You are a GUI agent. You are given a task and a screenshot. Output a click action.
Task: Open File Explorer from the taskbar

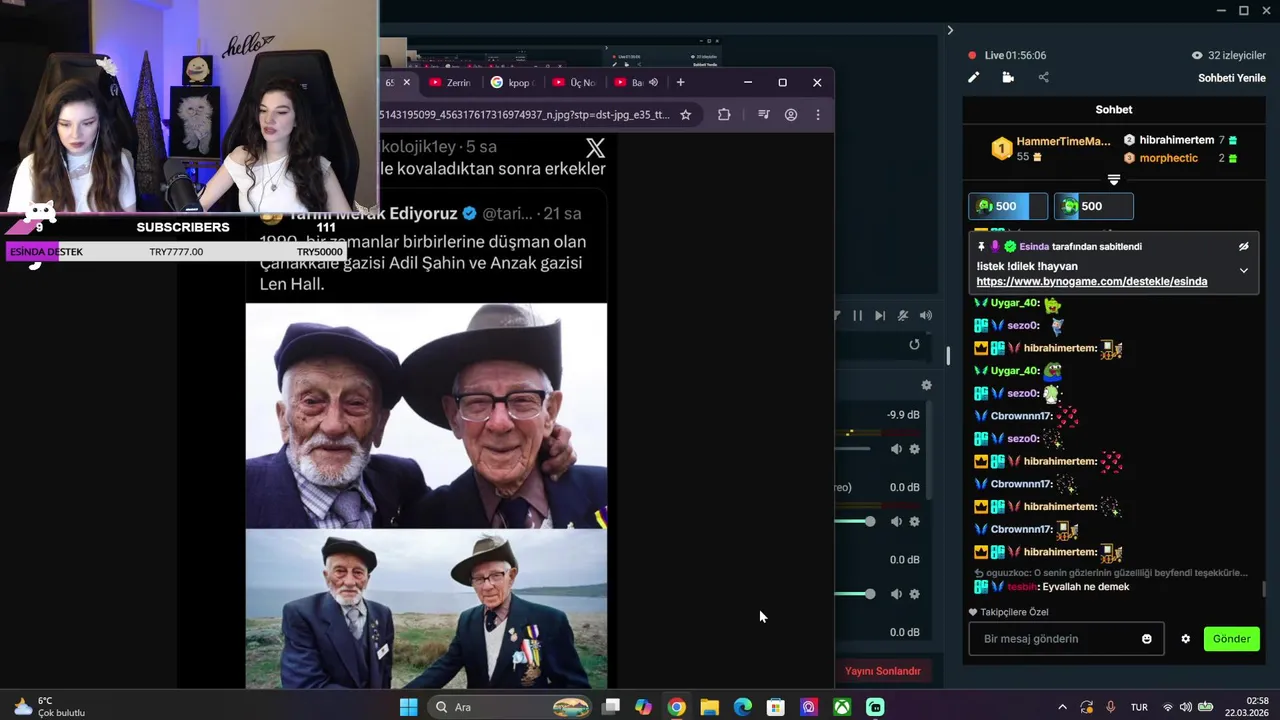pyautogui.click(x=710, y=707)
